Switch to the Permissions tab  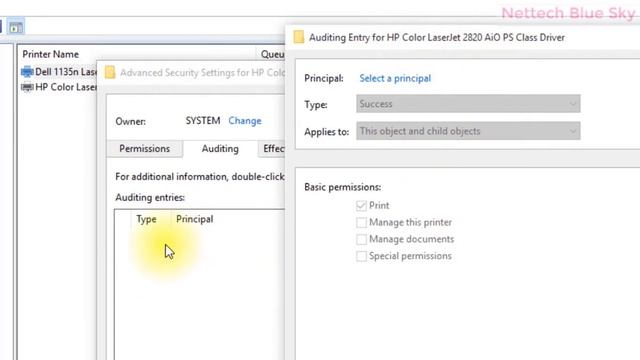click(144, 149)
